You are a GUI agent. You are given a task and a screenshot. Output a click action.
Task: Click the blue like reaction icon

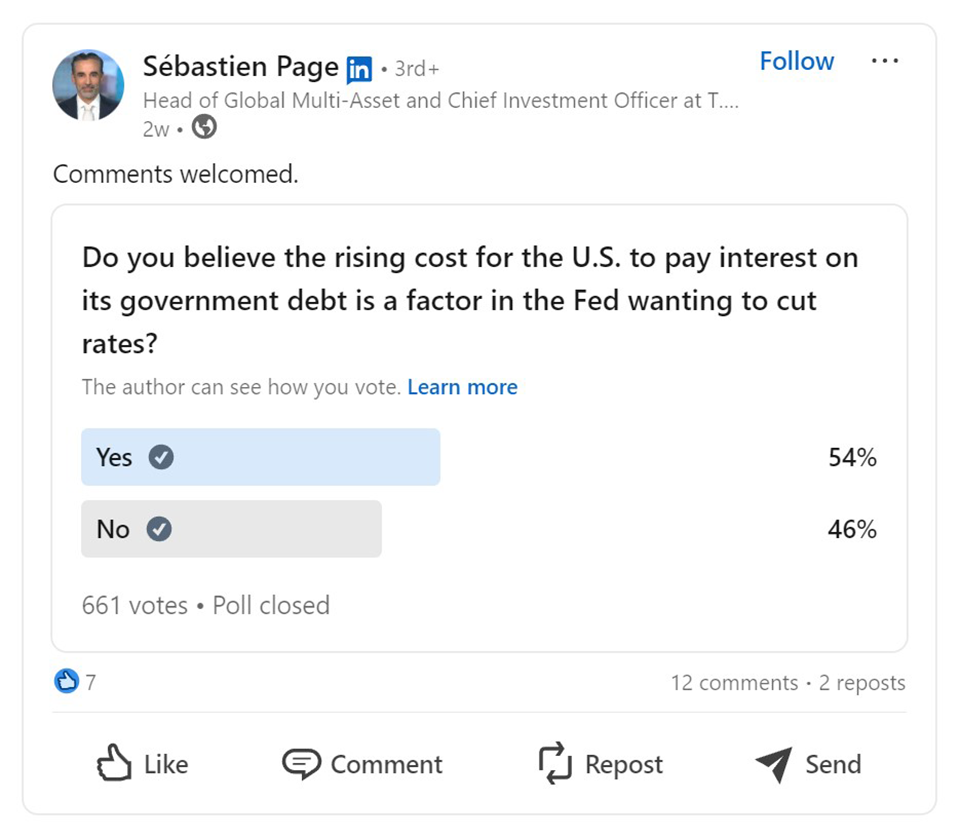tap(66, 682)
